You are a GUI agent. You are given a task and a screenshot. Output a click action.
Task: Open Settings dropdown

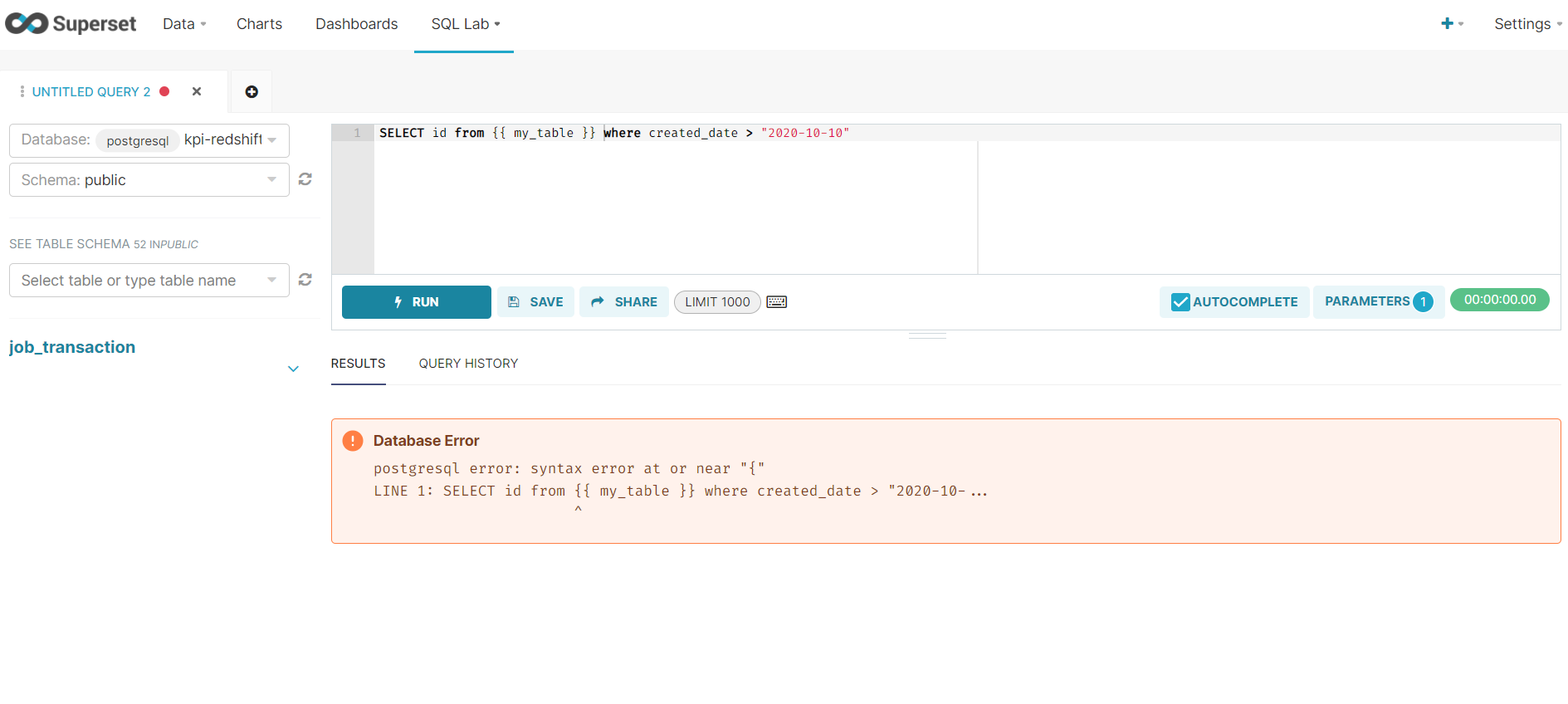pos(1528,24)
